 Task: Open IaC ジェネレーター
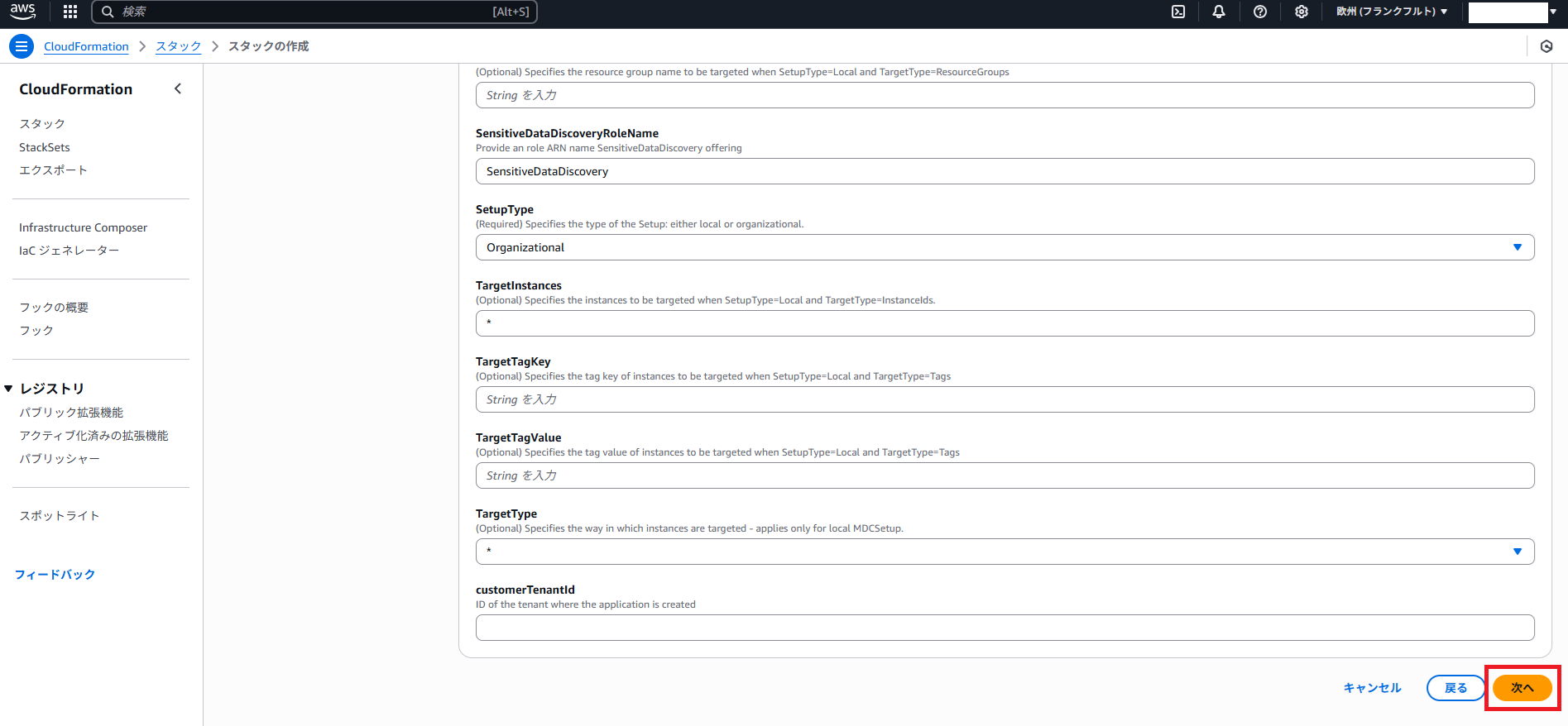pyautogui.click(x=69, y=251)
